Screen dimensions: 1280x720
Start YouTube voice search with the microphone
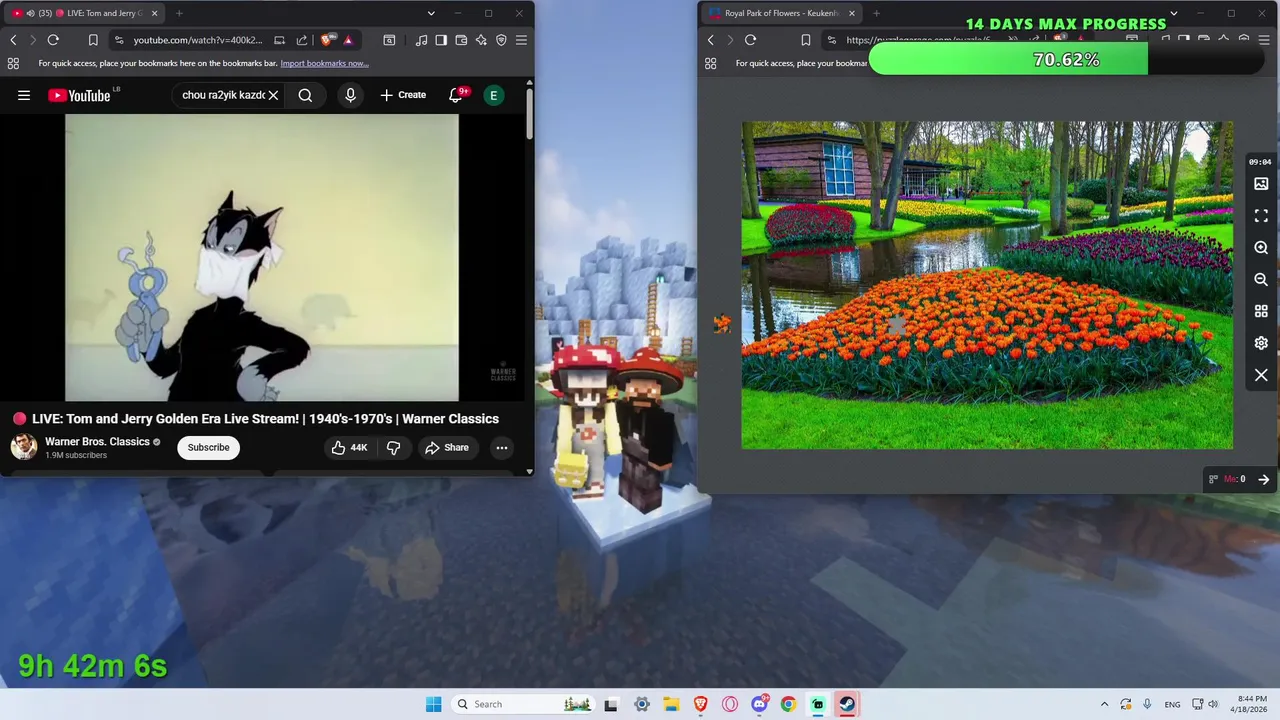(350, 95)
